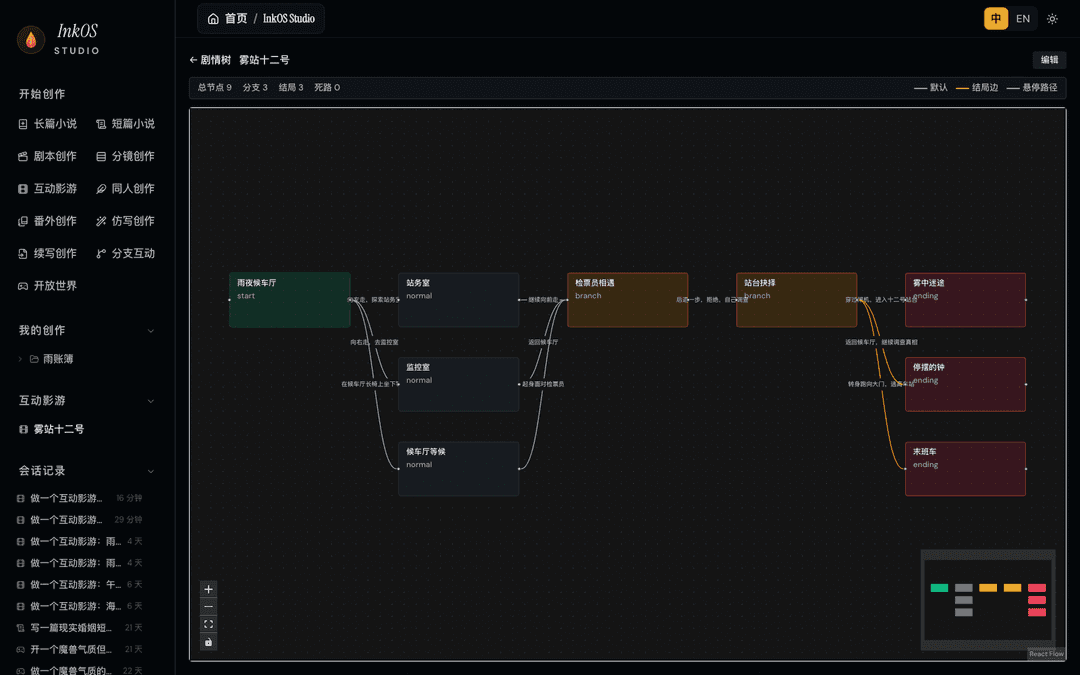1080x675 pixels.
Task: Open 同人创作
Action: tap(125, 189)
